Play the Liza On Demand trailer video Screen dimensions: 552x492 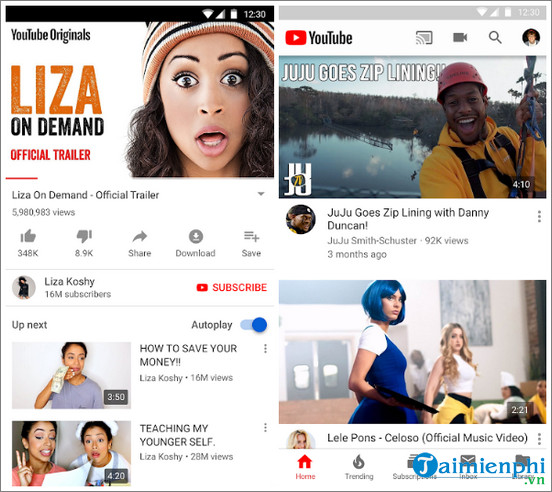tap(140, 99)
